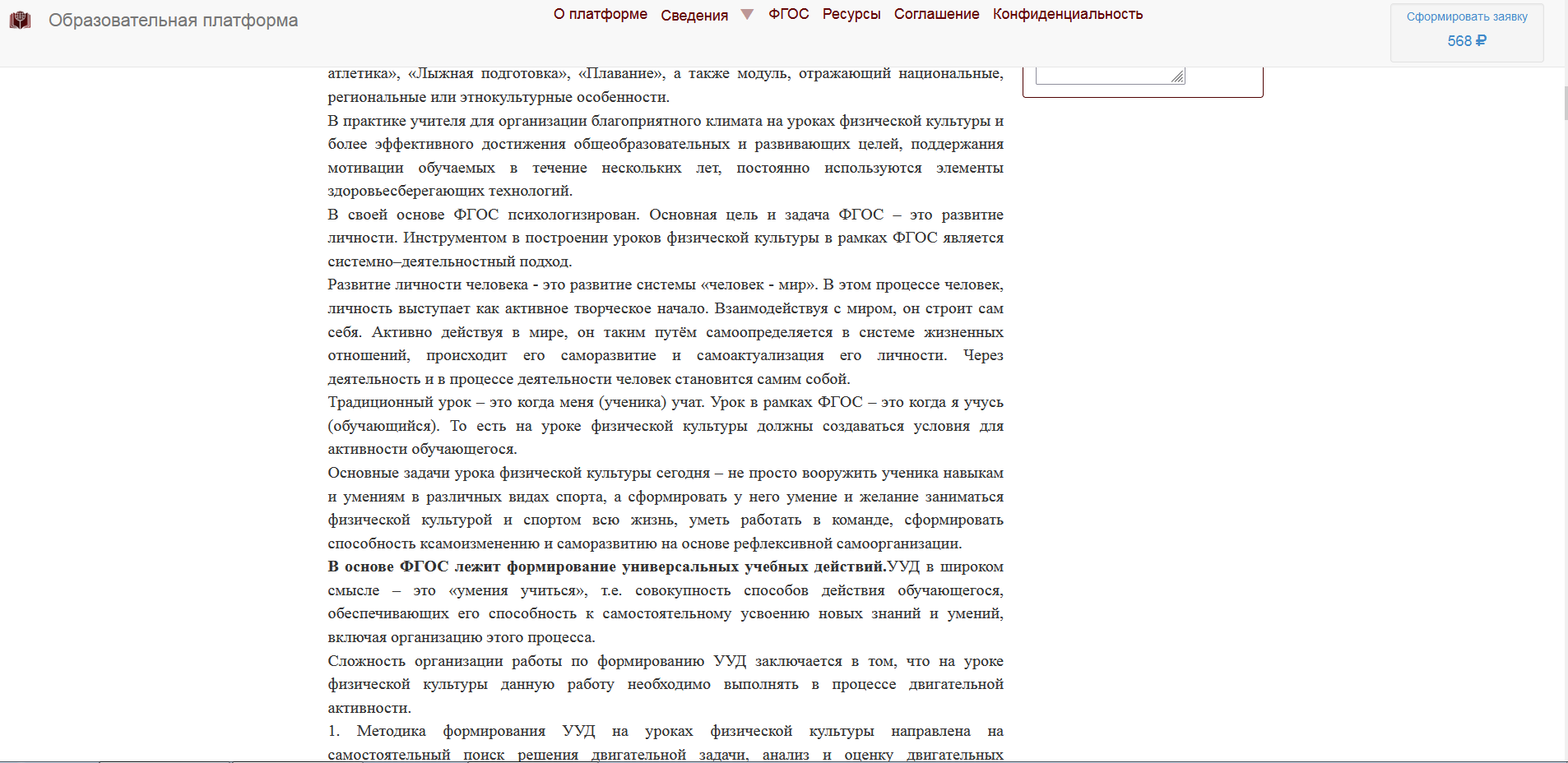The height and width of the screenshot is (763, 1568).
Task: Click the text здоровьесберегающих технологий
Action: coord(450,191)
